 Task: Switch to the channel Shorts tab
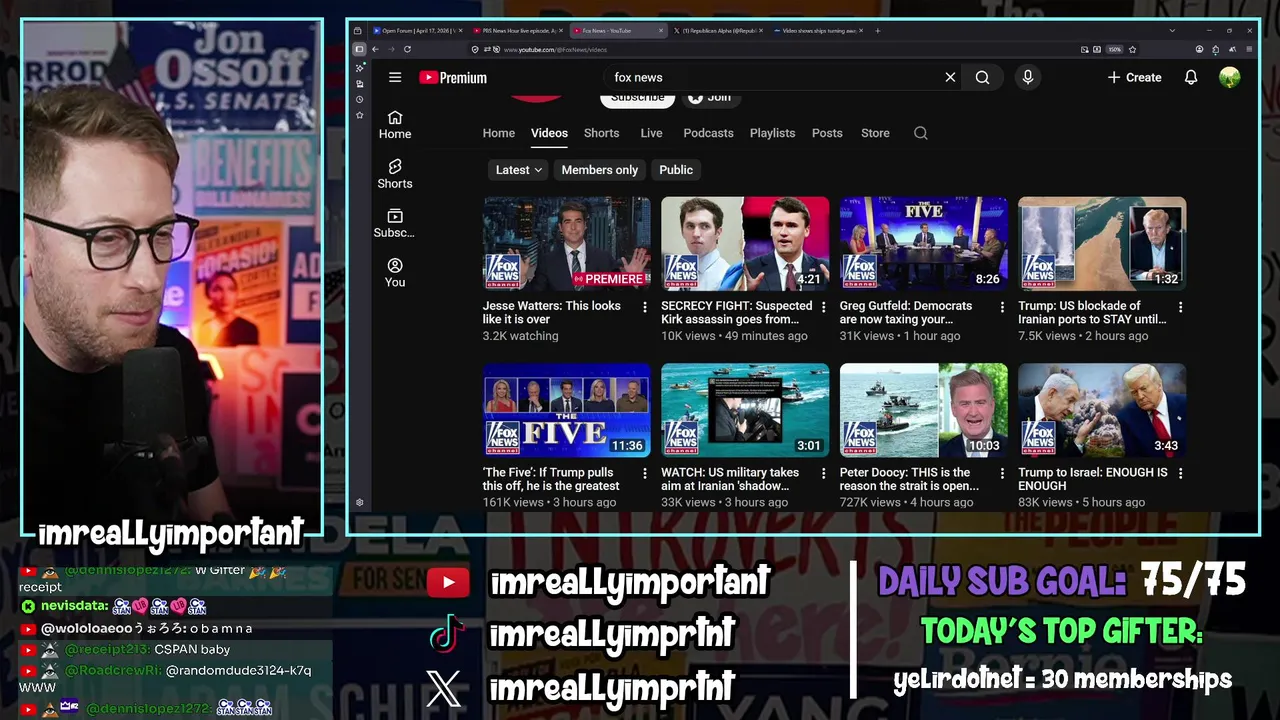[601, 133]
